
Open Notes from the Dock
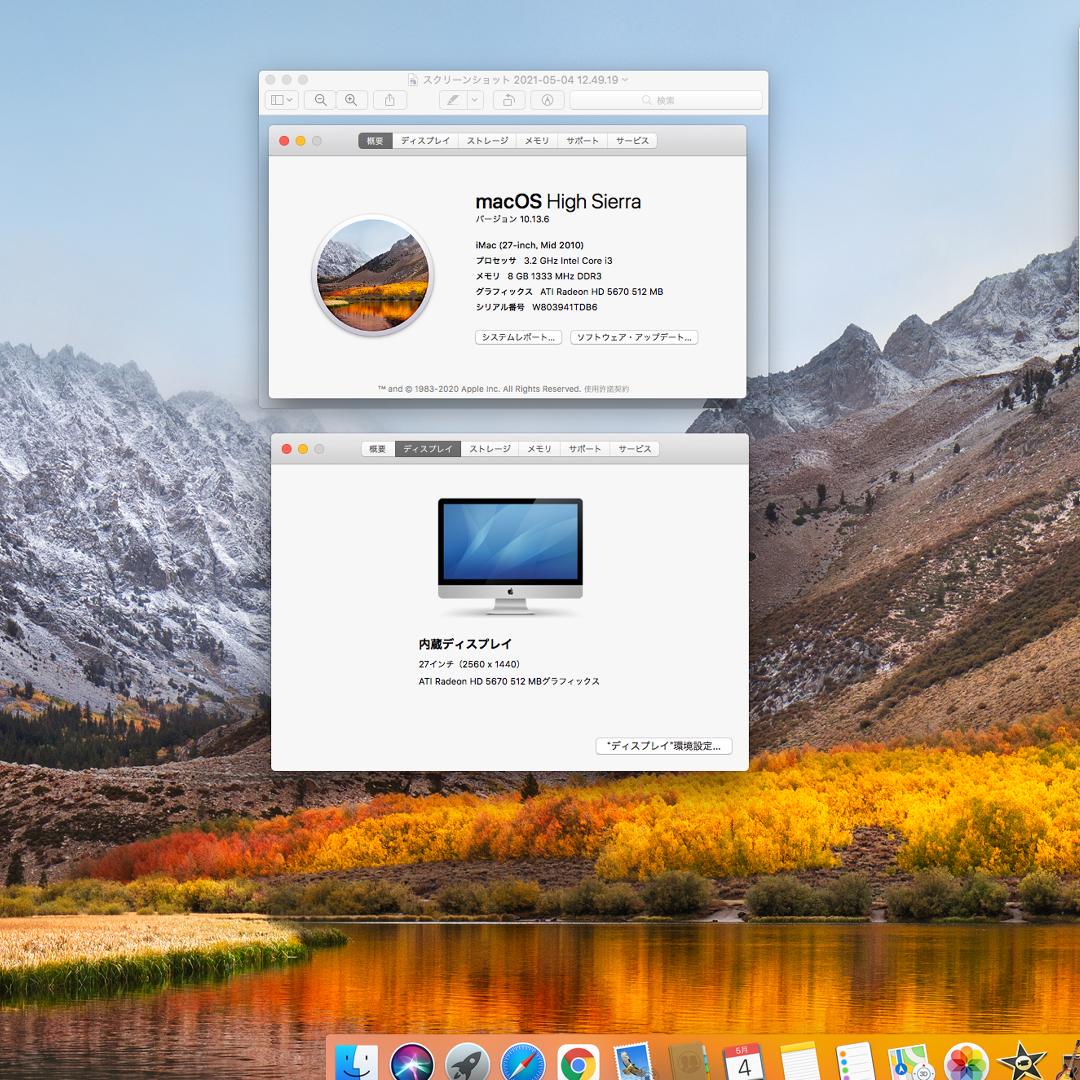click(x=799, y=1063)
